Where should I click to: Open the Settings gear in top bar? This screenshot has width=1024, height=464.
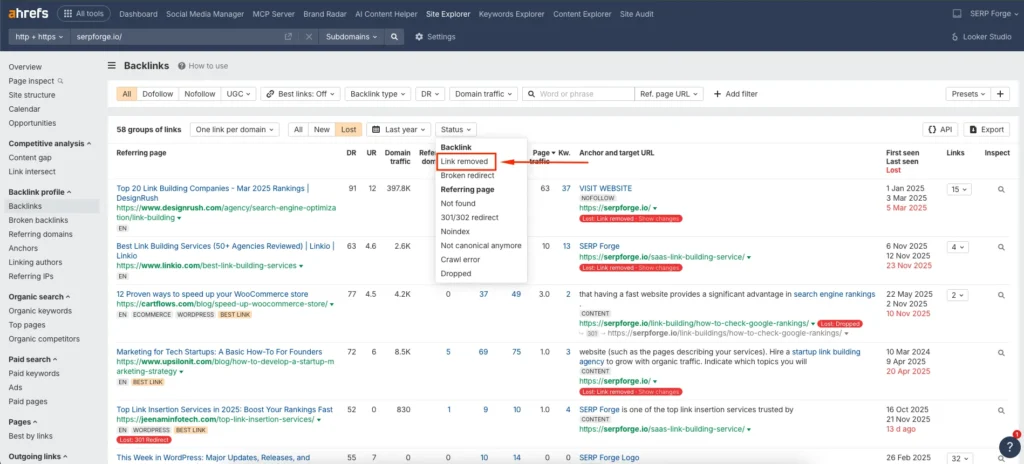435,36
